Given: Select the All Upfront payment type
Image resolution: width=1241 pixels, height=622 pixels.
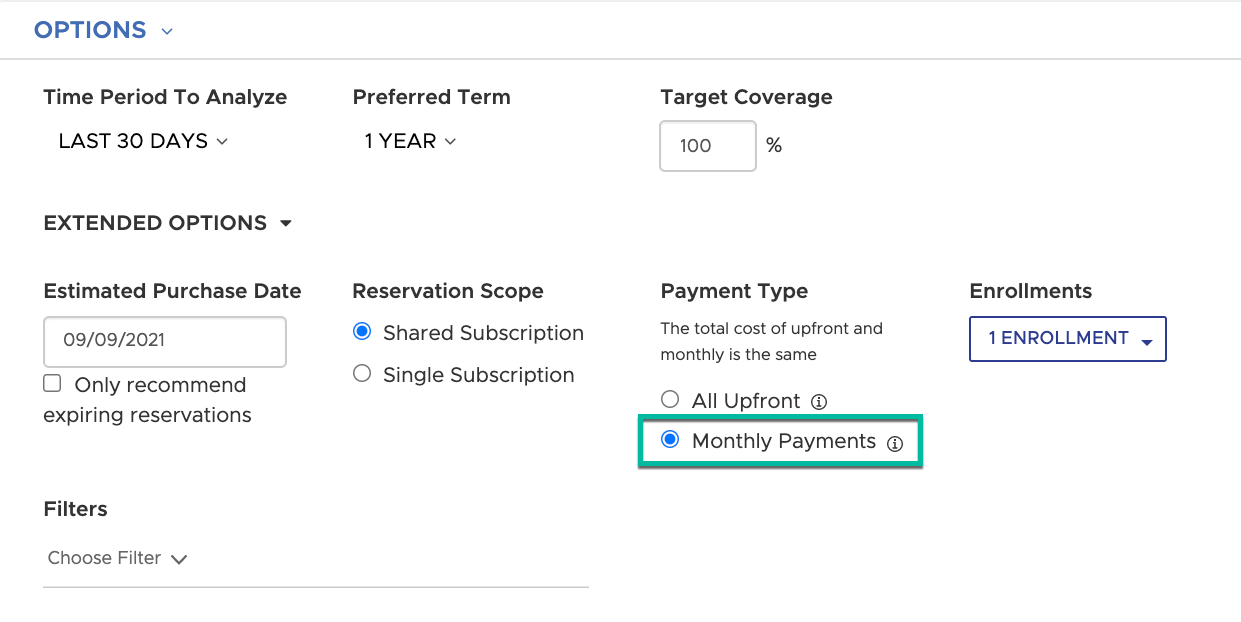Looking at the screenshot, I should tap(670, 399).
